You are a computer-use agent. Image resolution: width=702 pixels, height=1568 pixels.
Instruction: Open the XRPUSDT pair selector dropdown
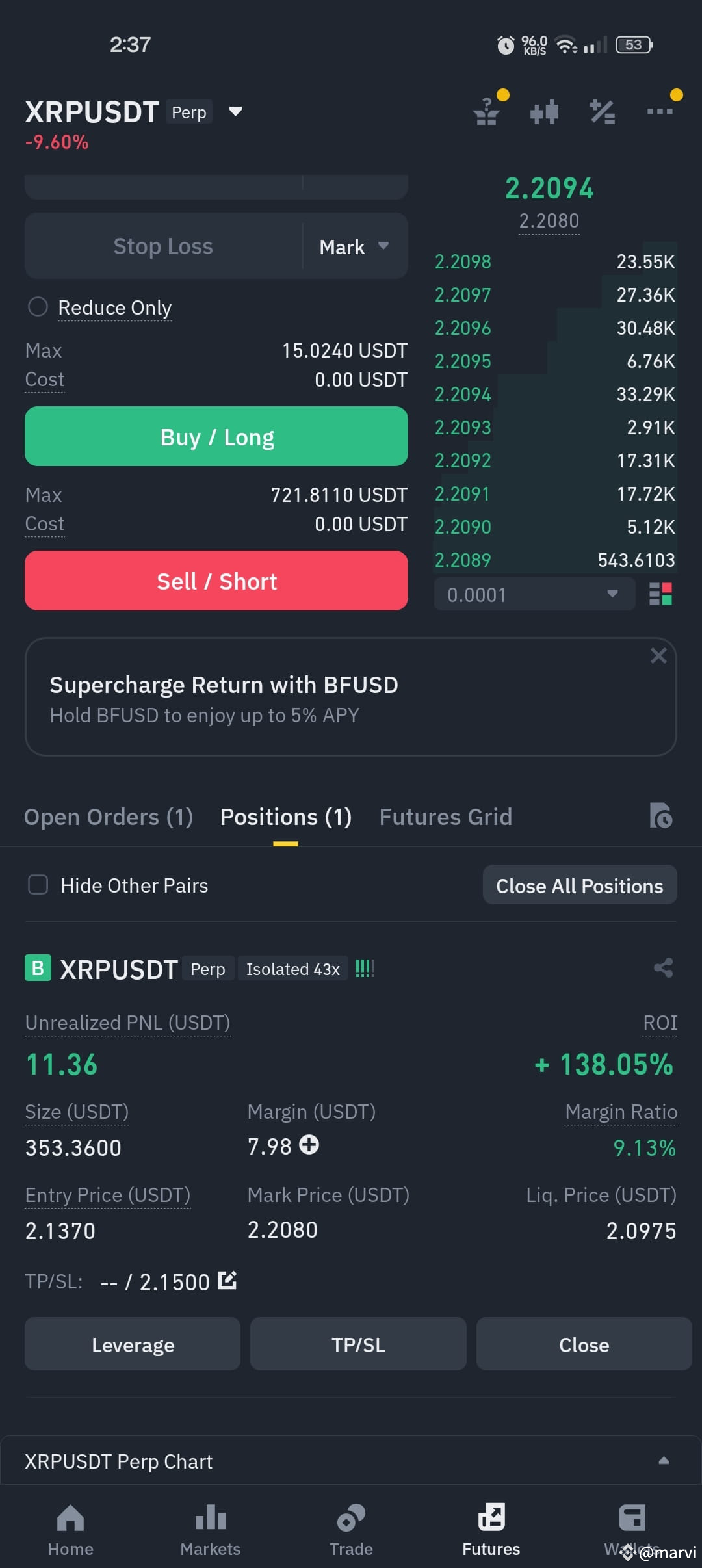[236, 112]
